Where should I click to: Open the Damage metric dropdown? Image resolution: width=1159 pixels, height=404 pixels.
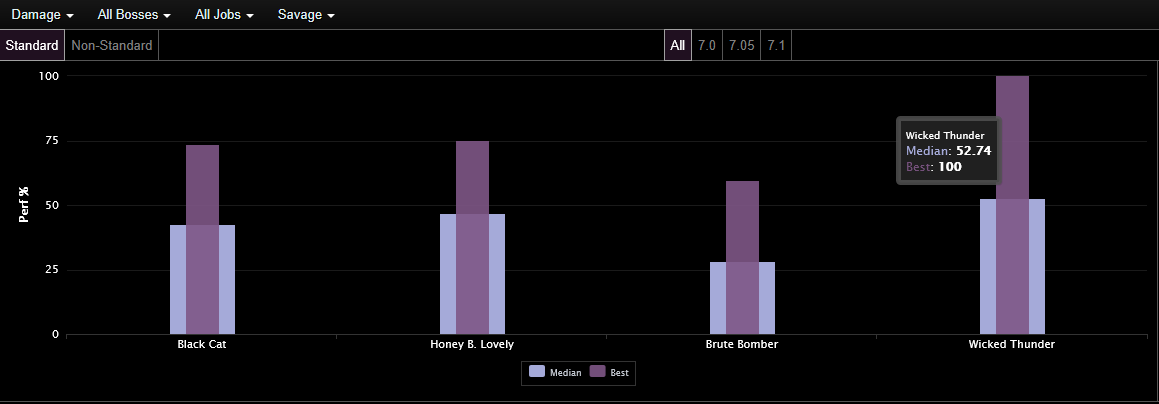42,15
